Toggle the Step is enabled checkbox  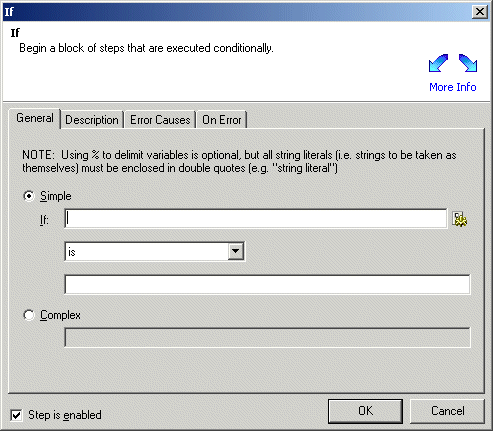coord(16,415)
